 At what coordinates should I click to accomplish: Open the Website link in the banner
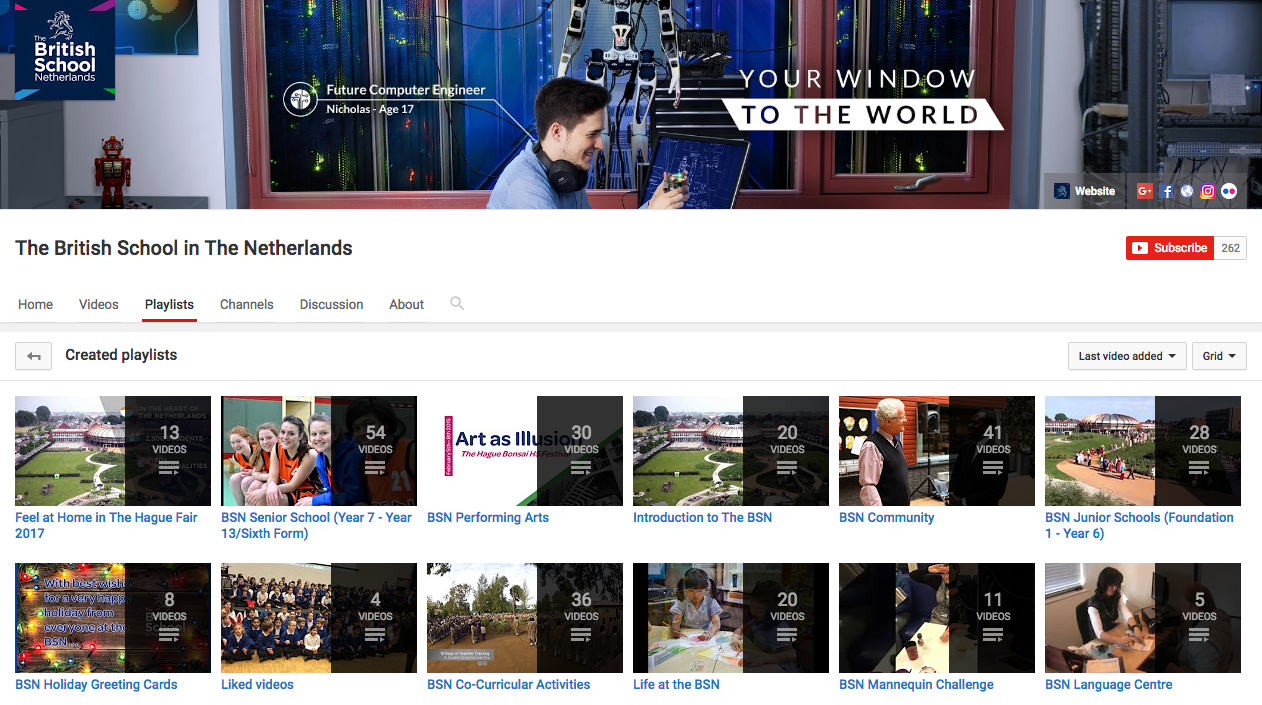(x=1085, y=191)
